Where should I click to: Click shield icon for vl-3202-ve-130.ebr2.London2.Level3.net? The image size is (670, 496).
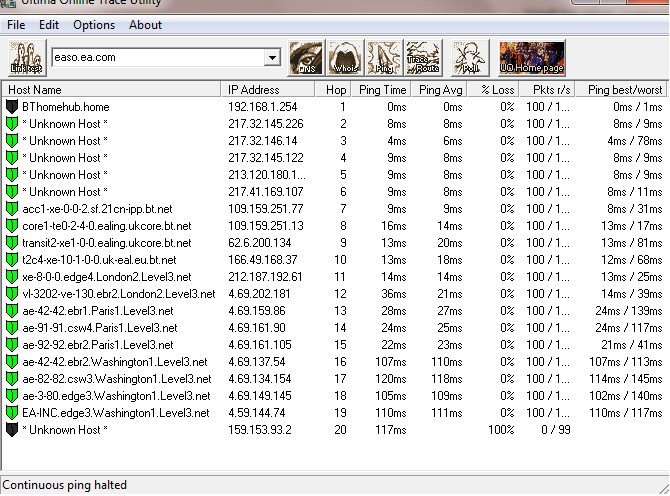point(12,294)
